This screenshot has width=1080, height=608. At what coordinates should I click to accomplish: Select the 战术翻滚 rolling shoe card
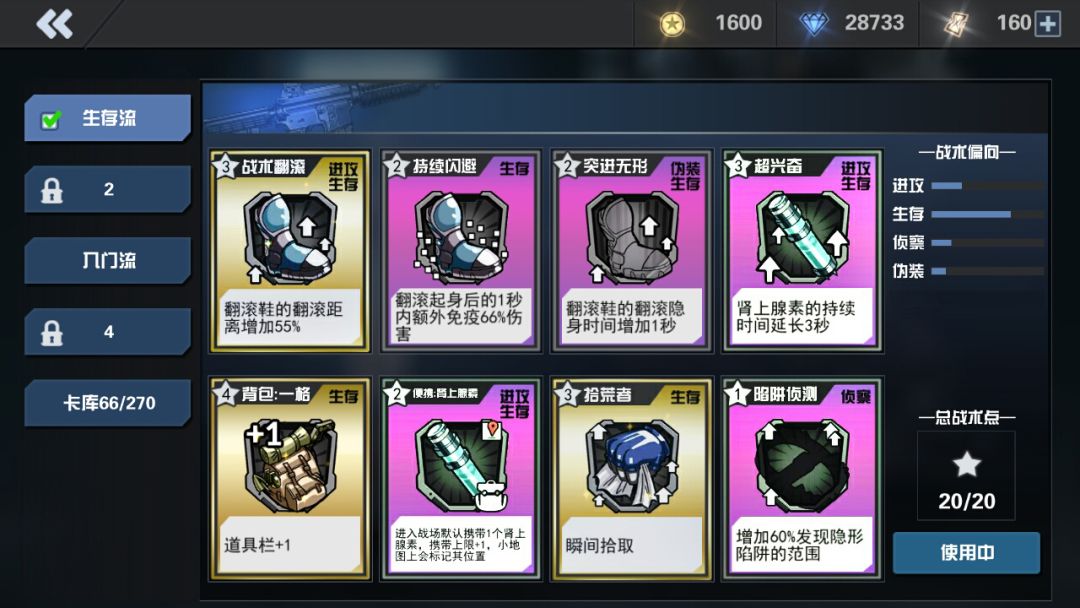[x=289, y=251]
